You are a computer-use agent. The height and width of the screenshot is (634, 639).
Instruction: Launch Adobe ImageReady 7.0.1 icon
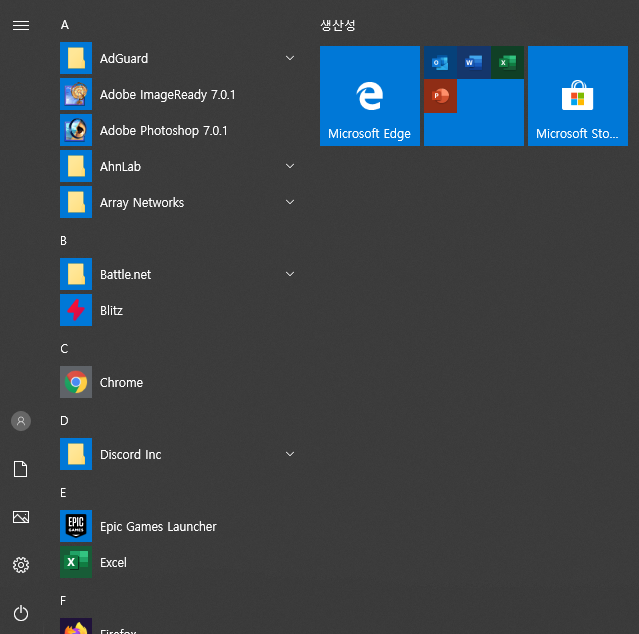[x=76, y=94]
